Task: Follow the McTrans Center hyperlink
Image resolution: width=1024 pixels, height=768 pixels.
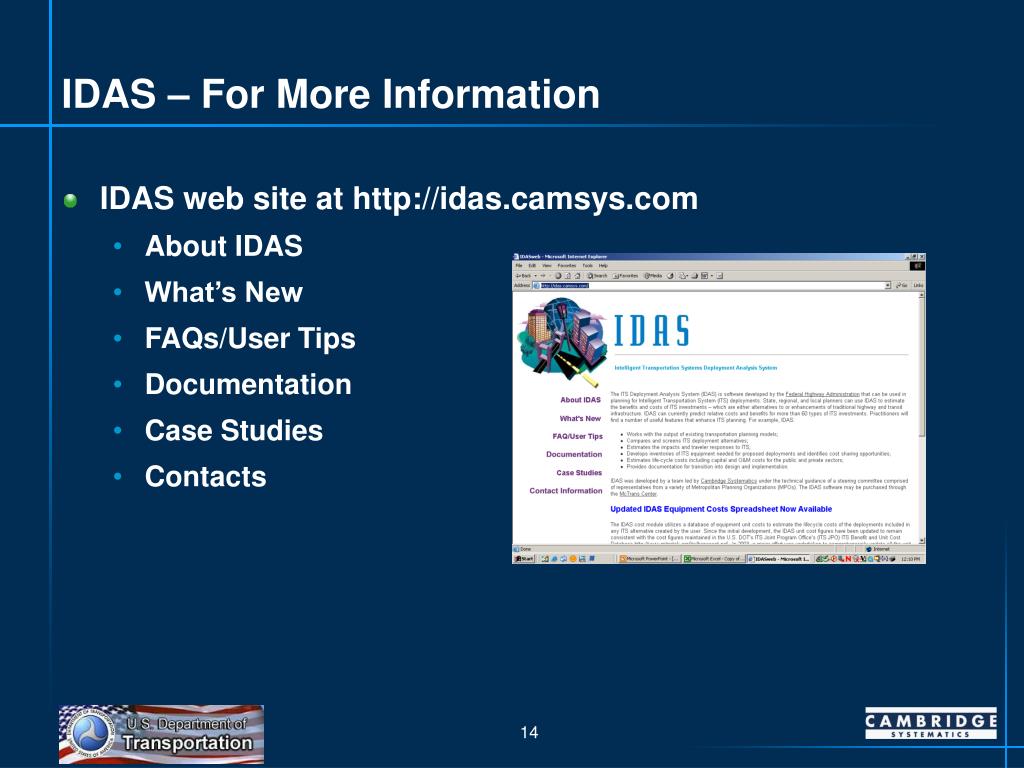Action: pos(638,494)
